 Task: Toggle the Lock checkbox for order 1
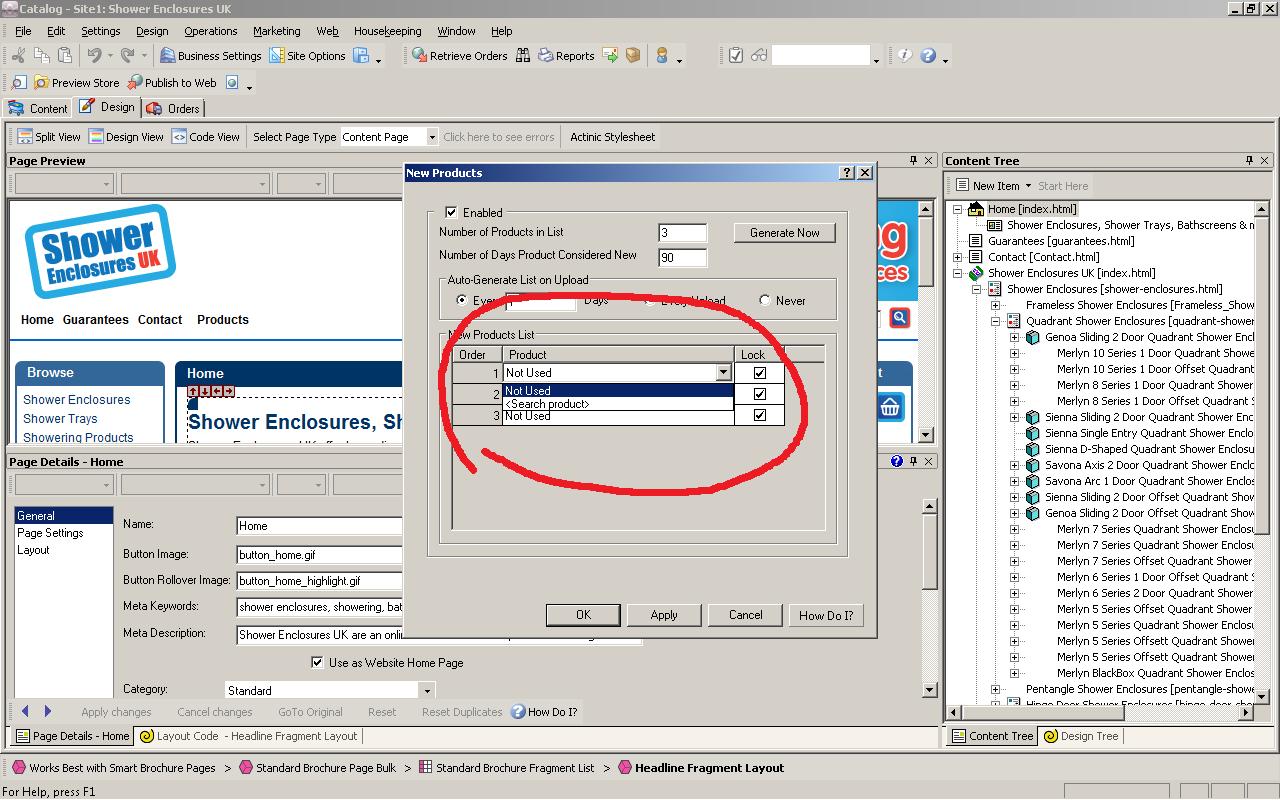759,373
